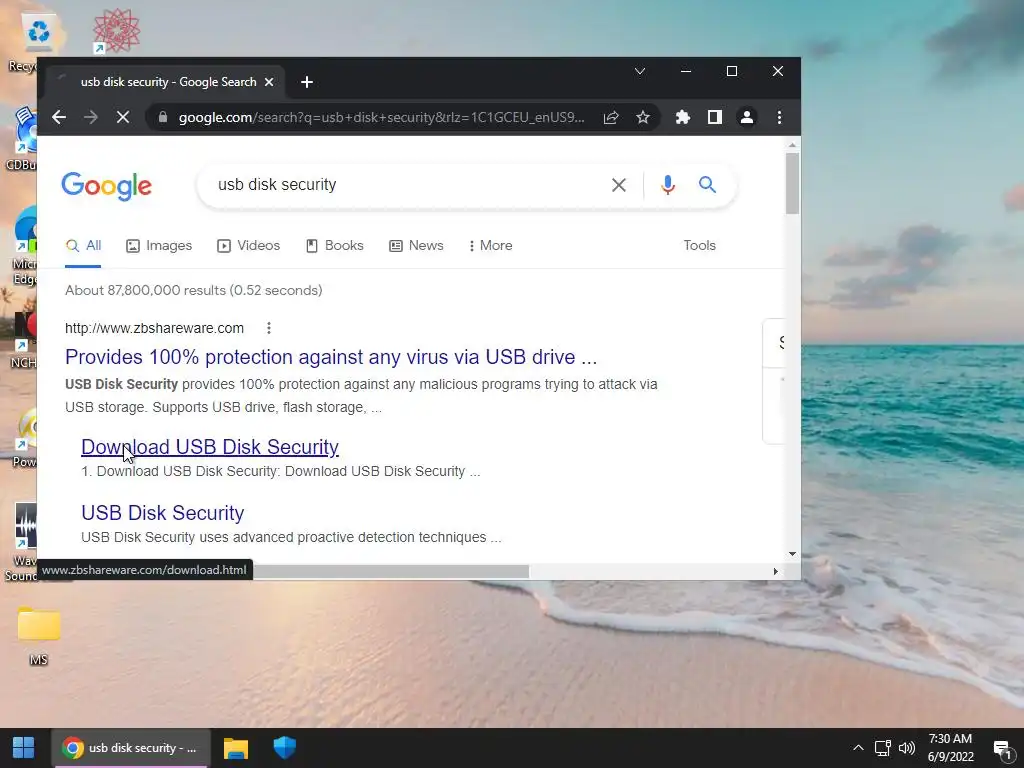
Task: Open the Windows Start menu
Action: click(24, 748)
